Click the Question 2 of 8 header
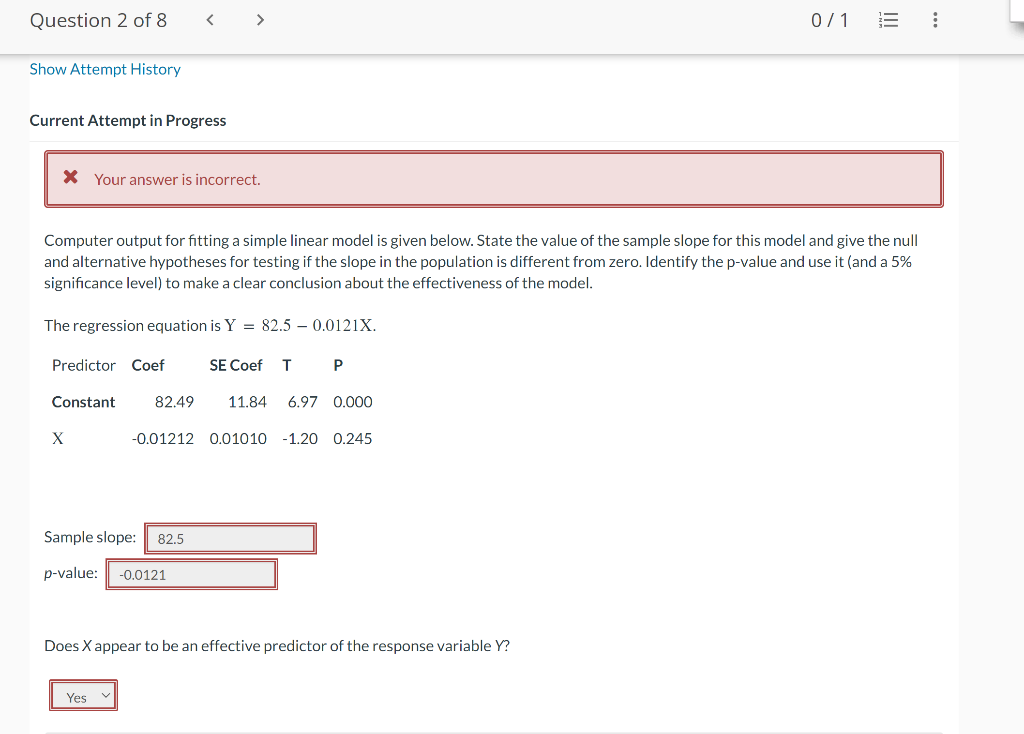 97,19
